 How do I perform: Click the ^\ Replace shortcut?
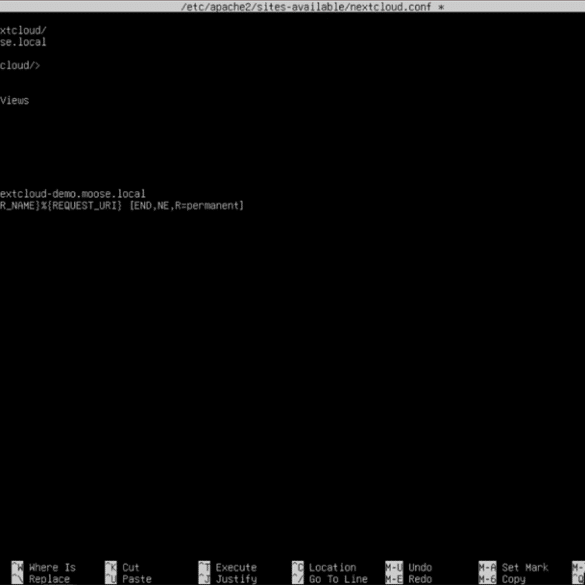coord(41,579)
